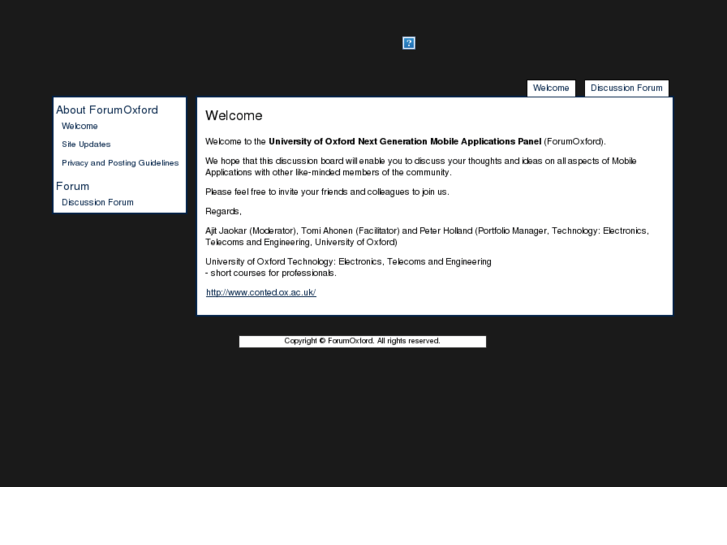The image size is (727, 545).
Task: Switch to the Discussion Forum tab
Action: tap(626, 88)
